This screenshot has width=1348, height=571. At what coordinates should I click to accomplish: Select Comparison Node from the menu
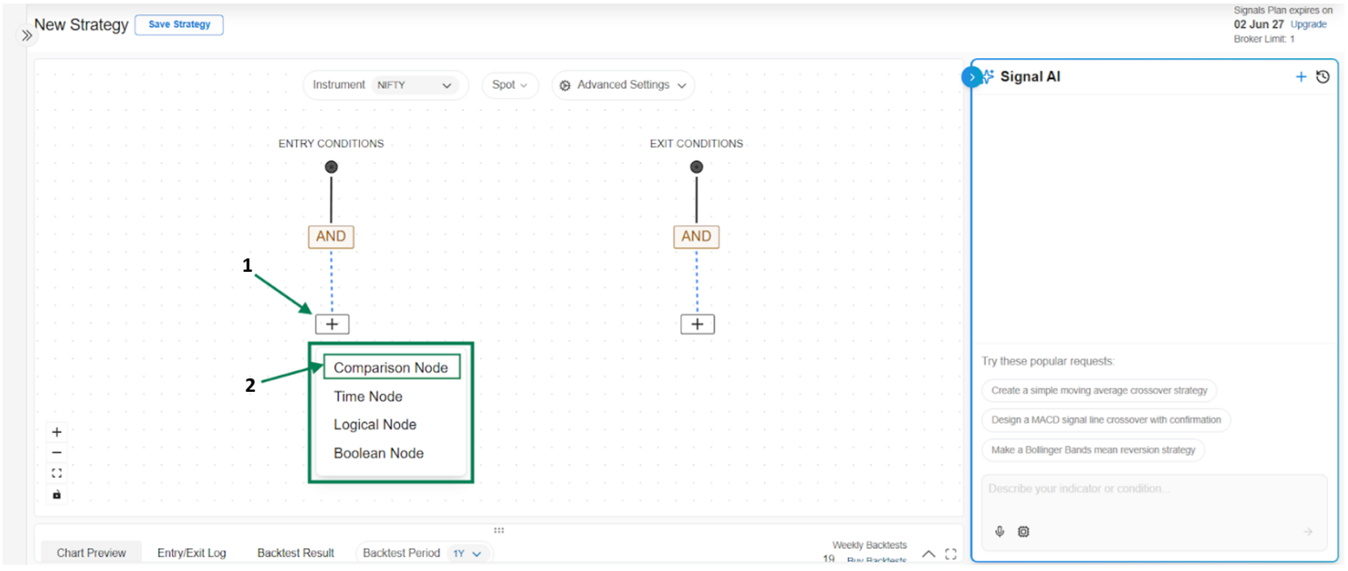point(391,368)
